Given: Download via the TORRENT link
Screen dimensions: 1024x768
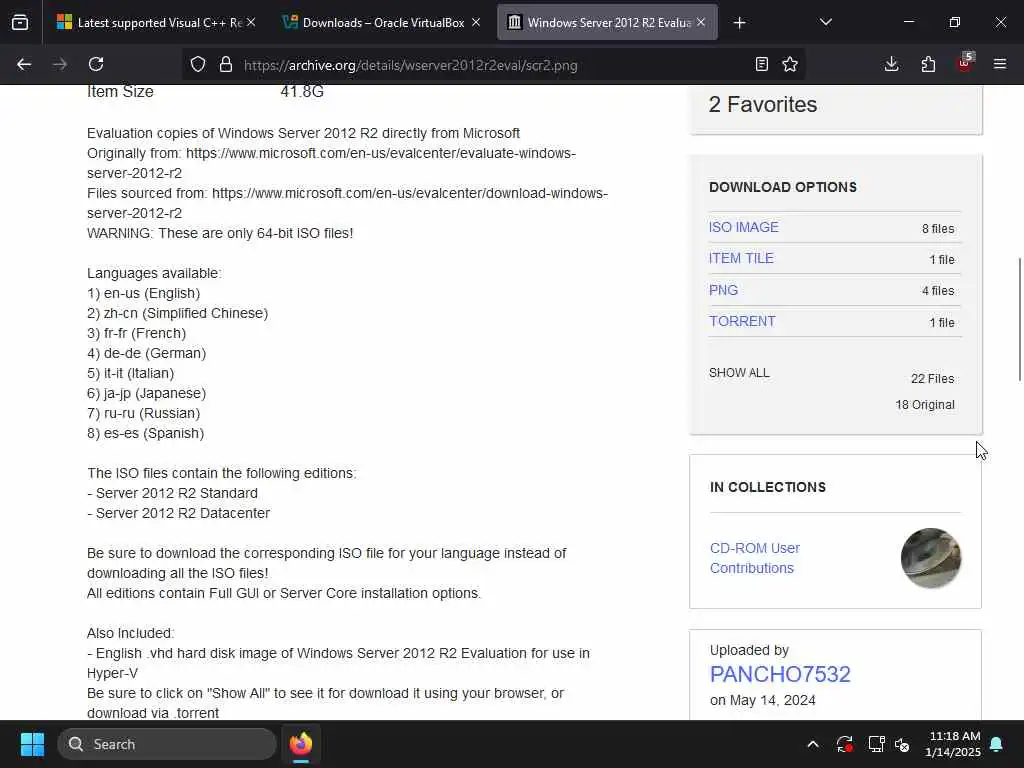Looking at the screenshot, I should (742, 321).
